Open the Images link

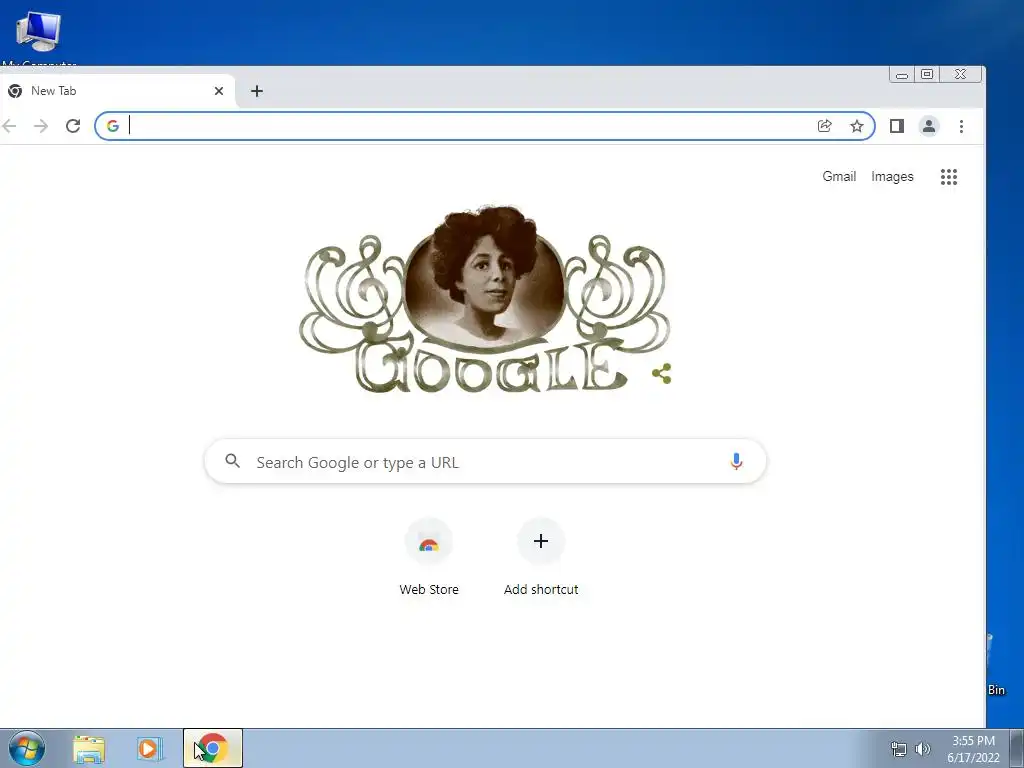point(892,176)
